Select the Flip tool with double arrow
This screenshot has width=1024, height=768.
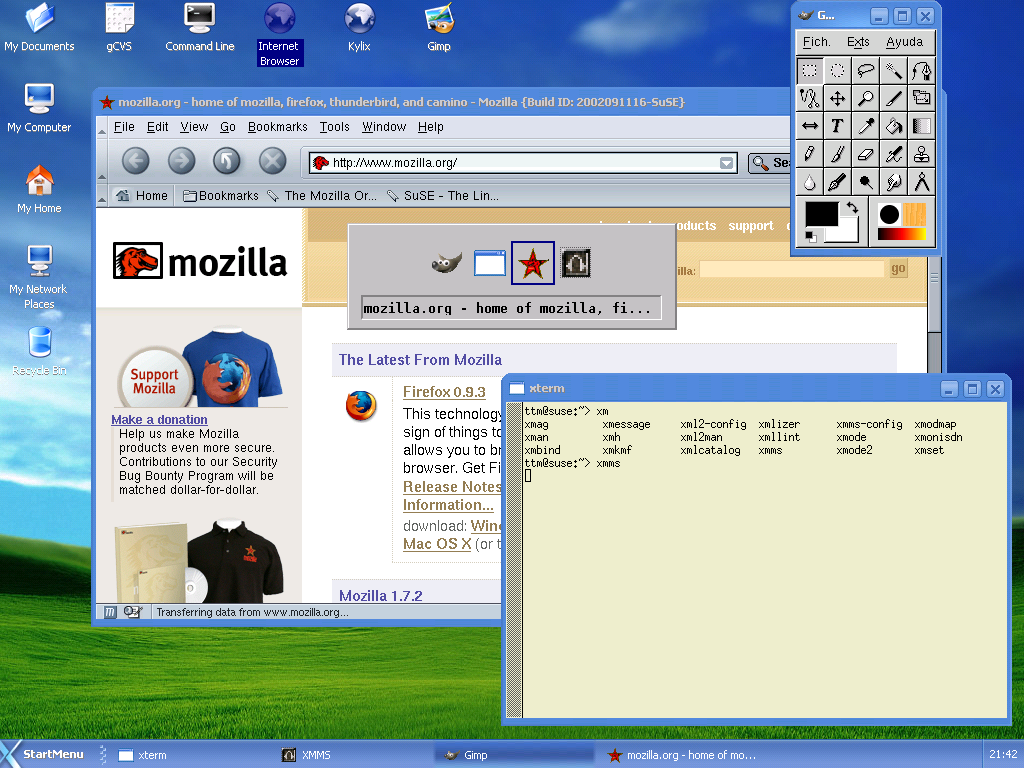coord(810,126)
